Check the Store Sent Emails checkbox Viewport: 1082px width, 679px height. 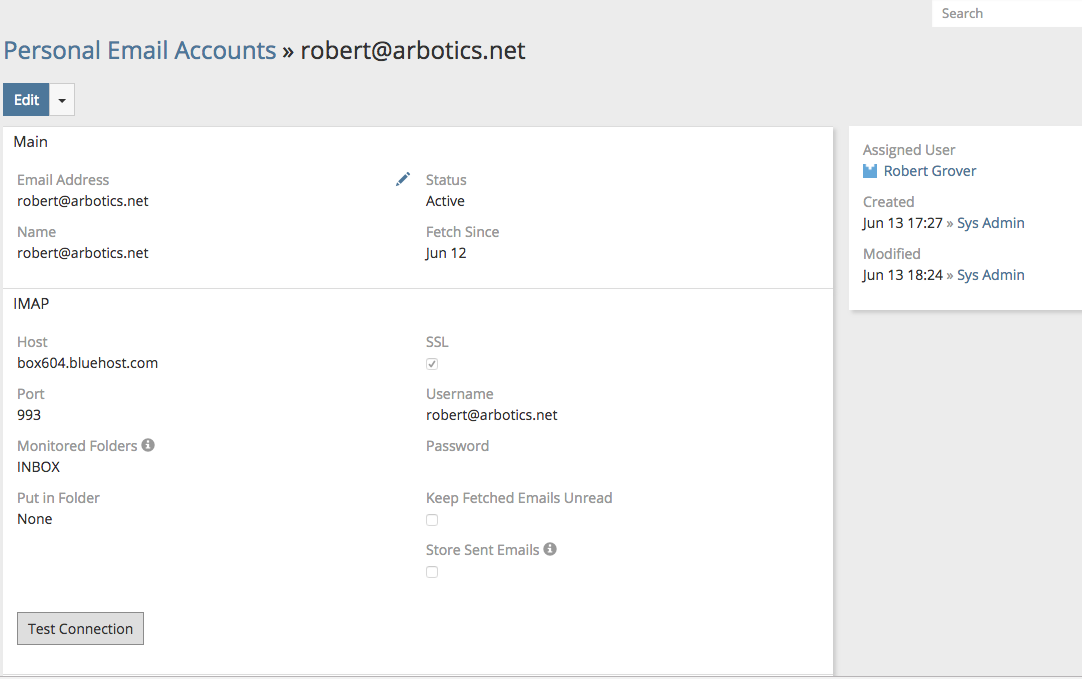click(432, 572)
